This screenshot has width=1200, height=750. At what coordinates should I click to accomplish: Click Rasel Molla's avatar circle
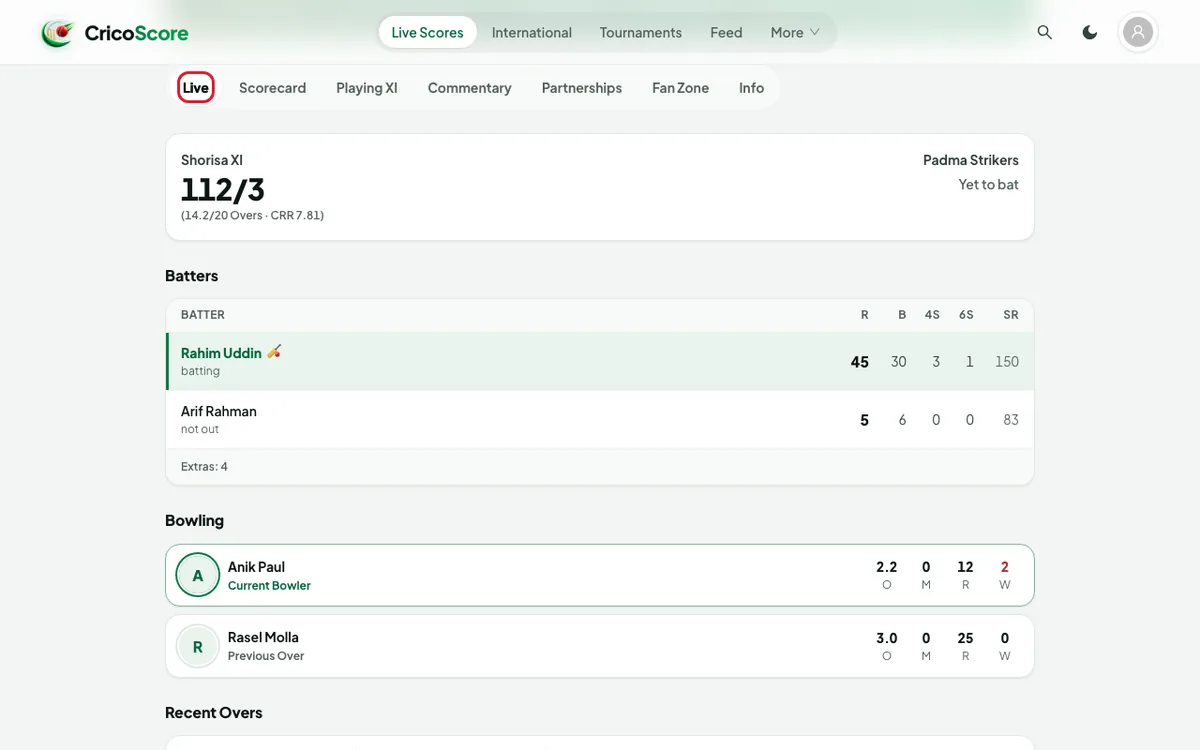(x=198, y=646)
